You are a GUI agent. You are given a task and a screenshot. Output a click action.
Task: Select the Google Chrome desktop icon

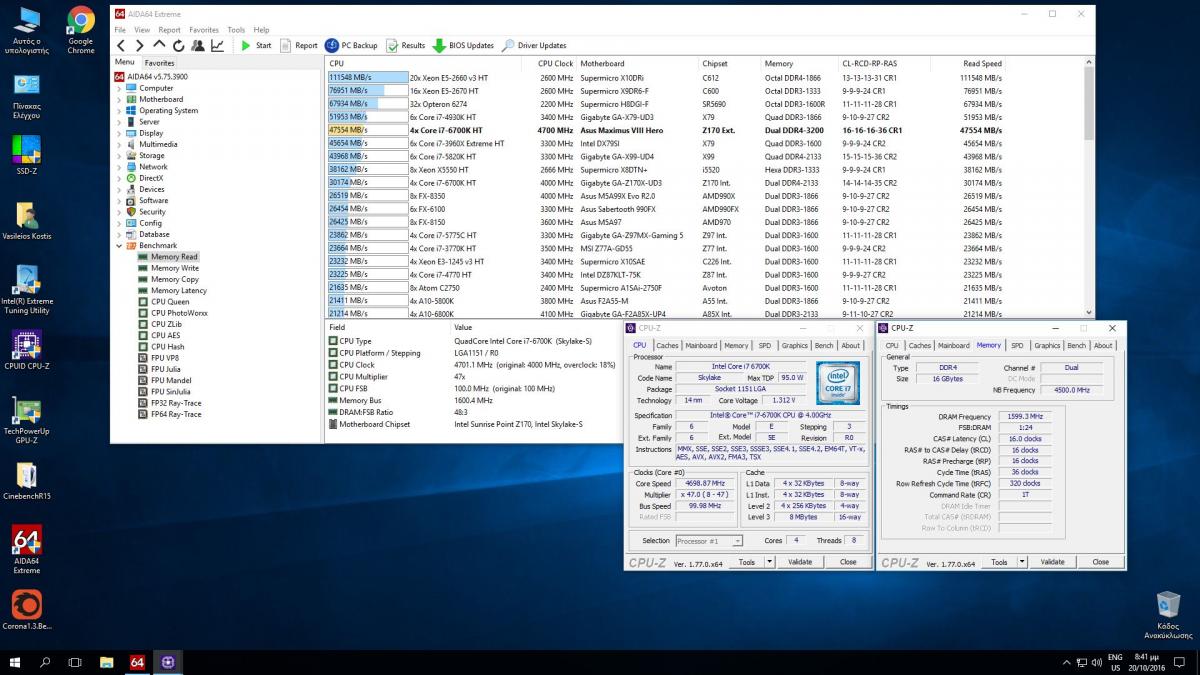coord(81,30)
